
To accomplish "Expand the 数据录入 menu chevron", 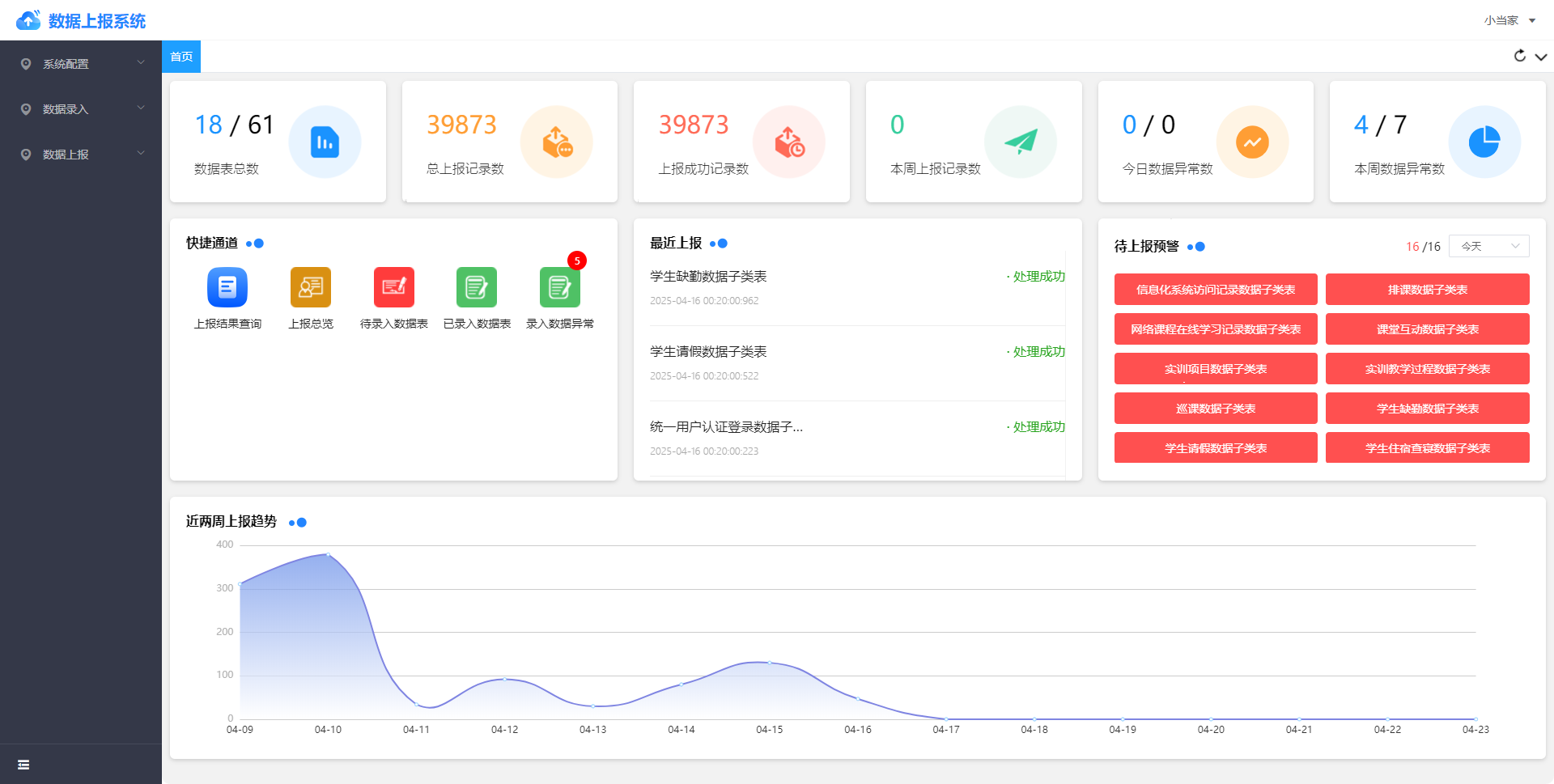I will pos(141,108).
